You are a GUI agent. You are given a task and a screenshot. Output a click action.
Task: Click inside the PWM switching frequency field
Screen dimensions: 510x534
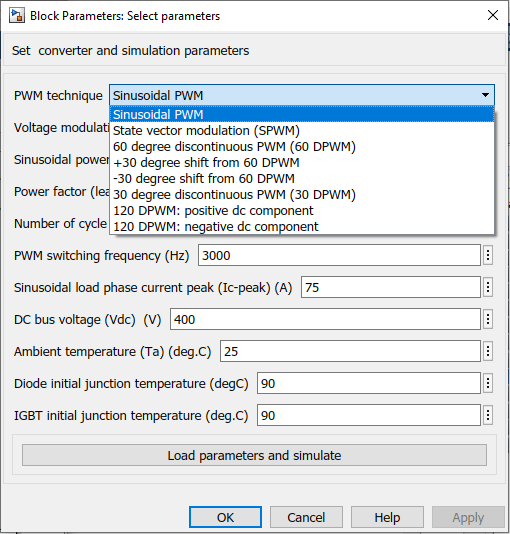(x=339, y=255)
